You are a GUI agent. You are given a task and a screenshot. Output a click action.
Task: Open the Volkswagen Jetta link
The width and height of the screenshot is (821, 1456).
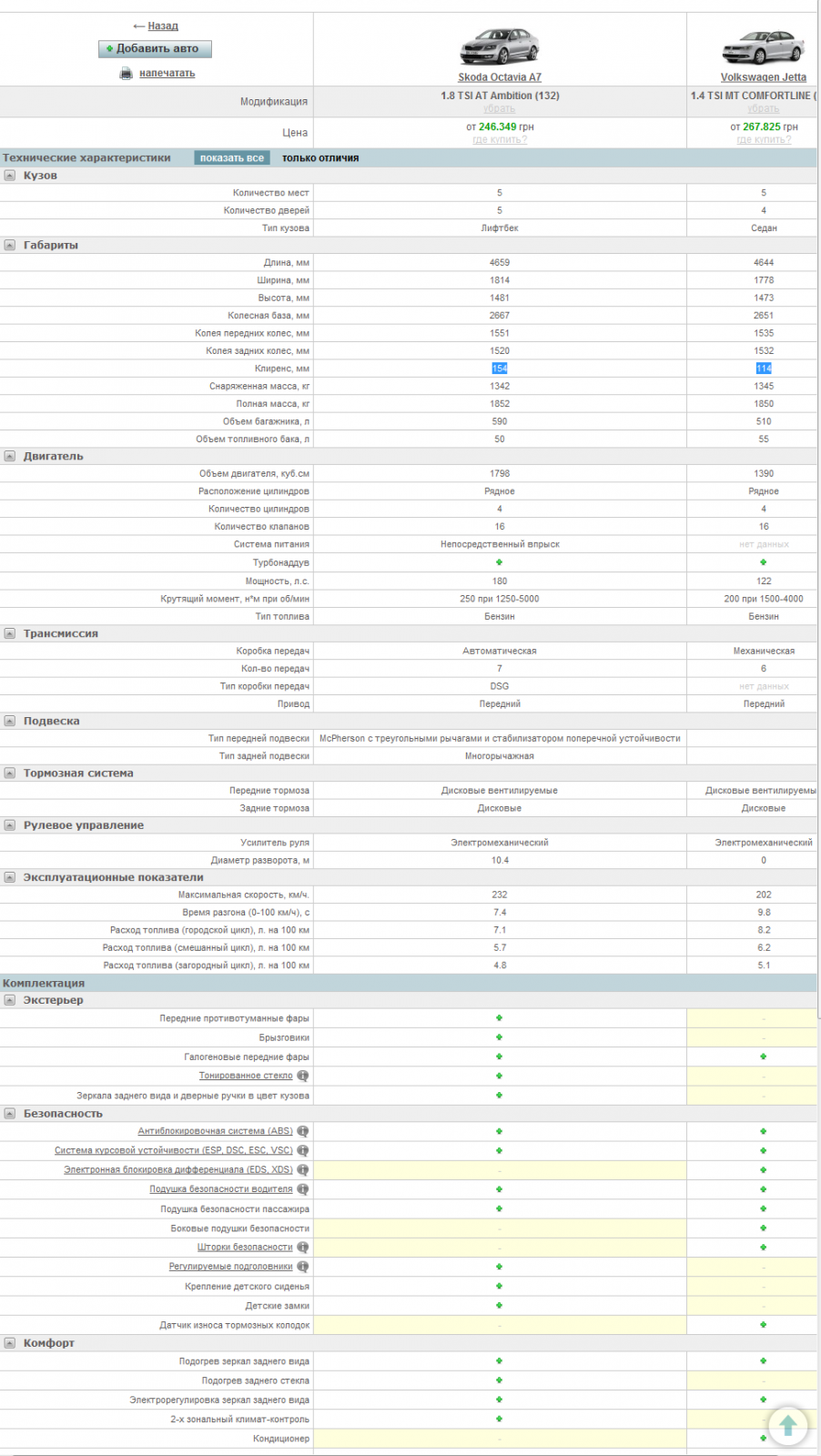coord(764,77)
